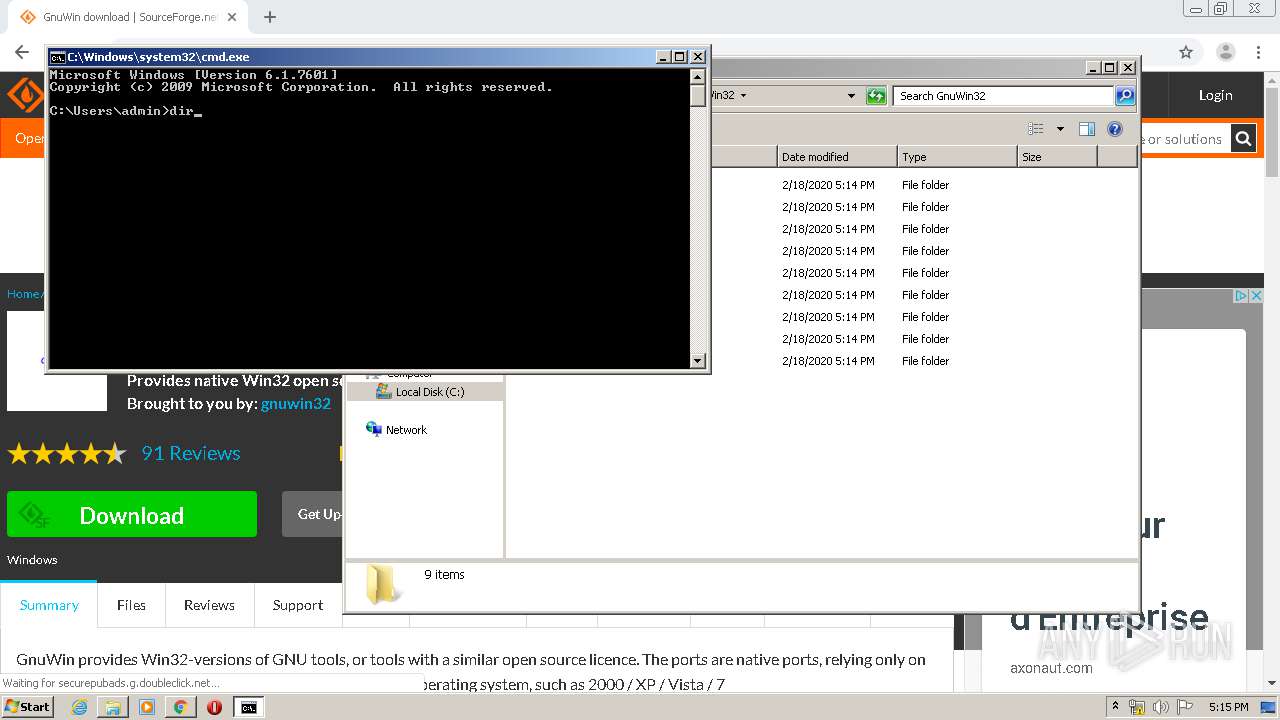
Task: Open a new Chrome tab
Action: (269, 17)
